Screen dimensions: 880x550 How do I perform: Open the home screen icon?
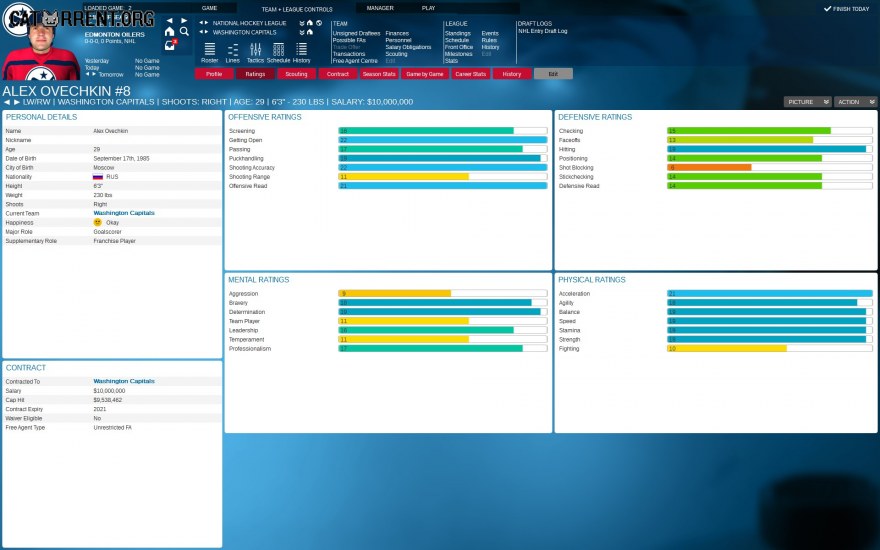coord(169,32)
